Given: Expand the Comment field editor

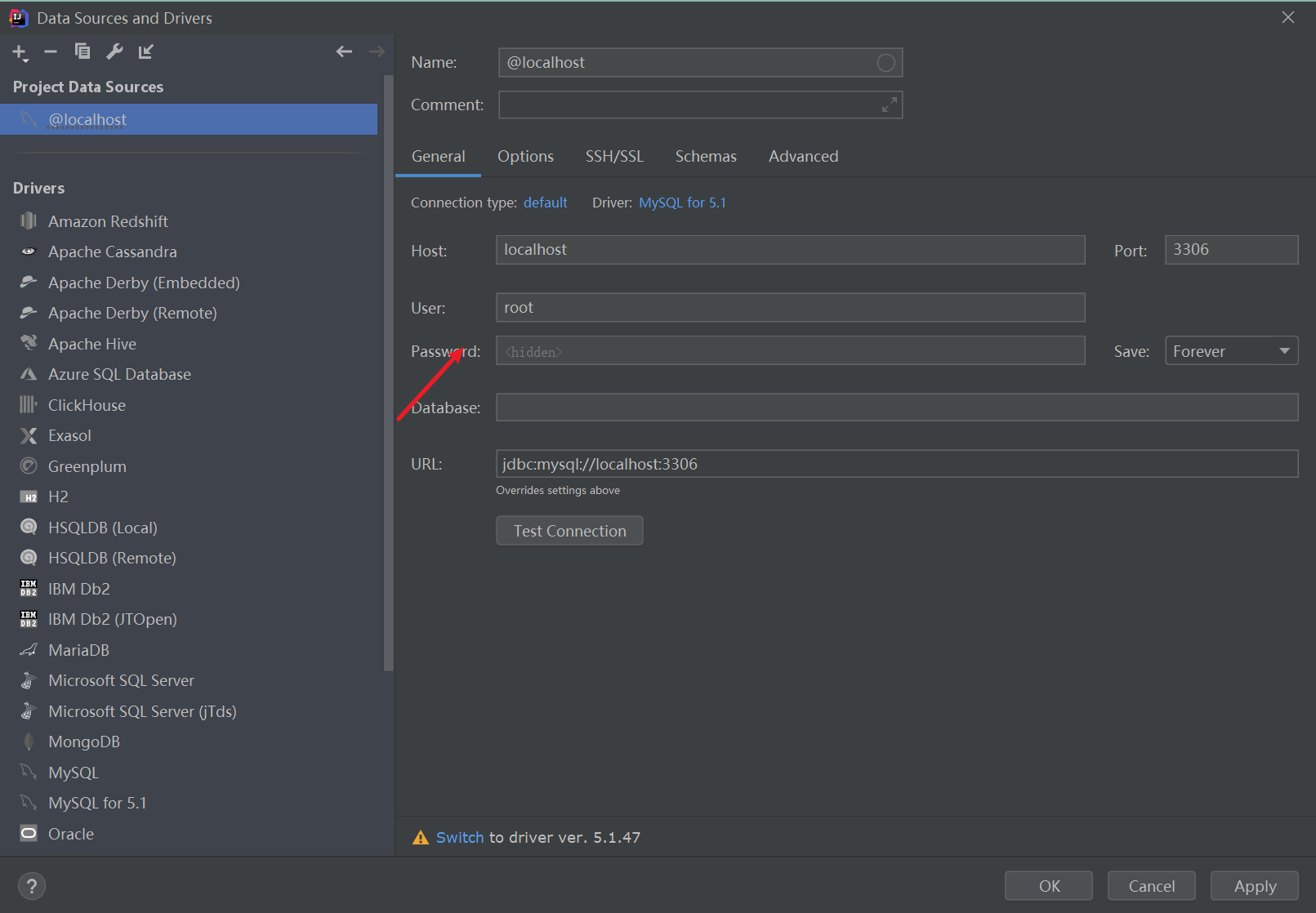Looking at the screenshot, I should [x=890, y=105].
